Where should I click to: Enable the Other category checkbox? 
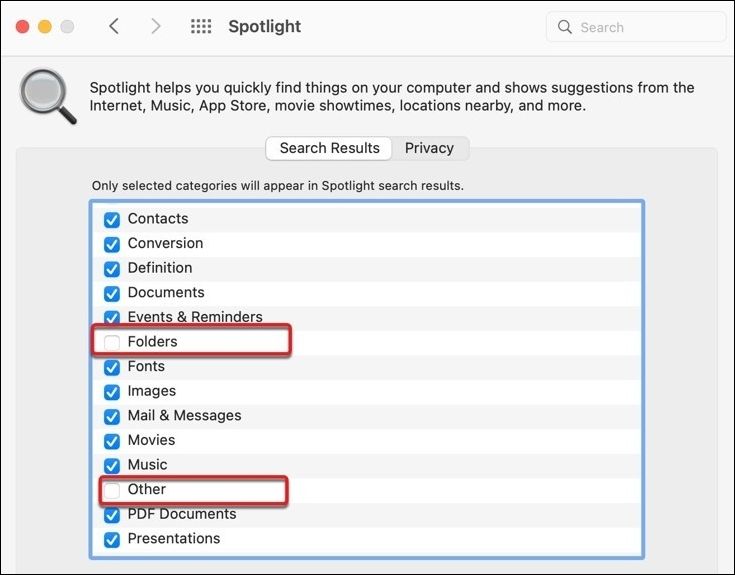pos(112,490)
